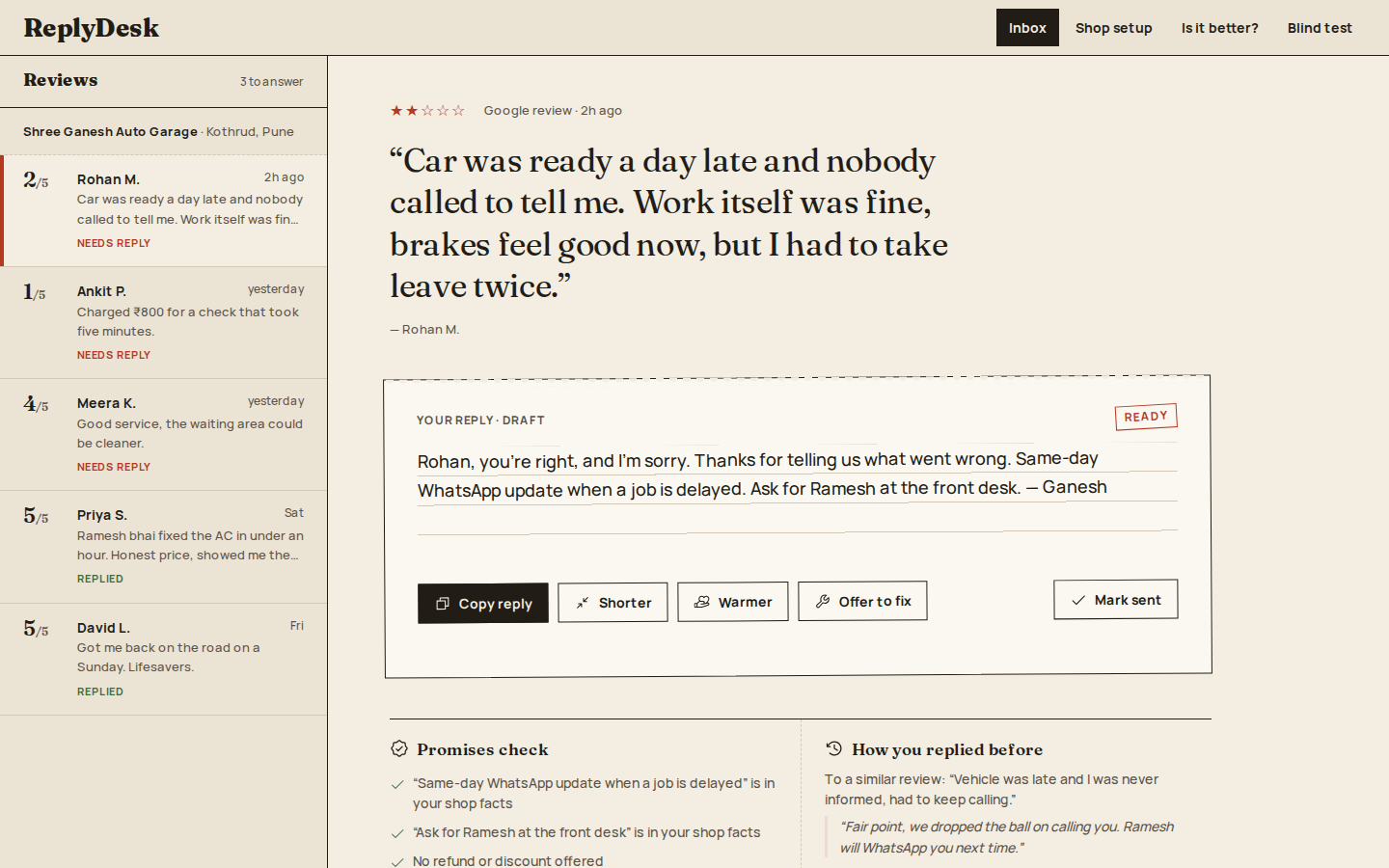
Task: Click the checkmark icon on Mark sent
Action: point(1078,600)
